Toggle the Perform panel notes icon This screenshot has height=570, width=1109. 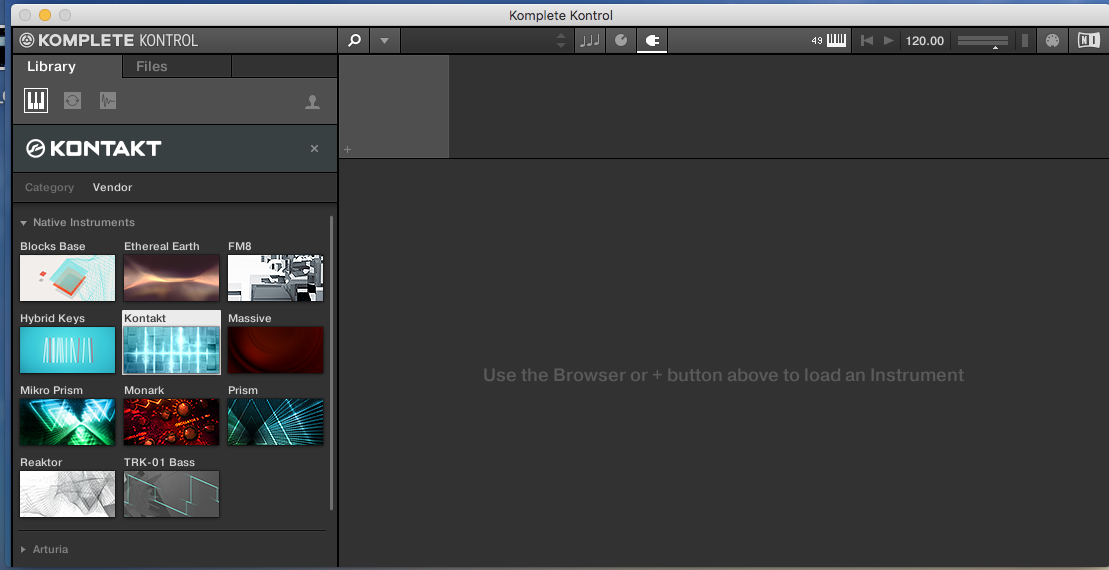(590, 40)
